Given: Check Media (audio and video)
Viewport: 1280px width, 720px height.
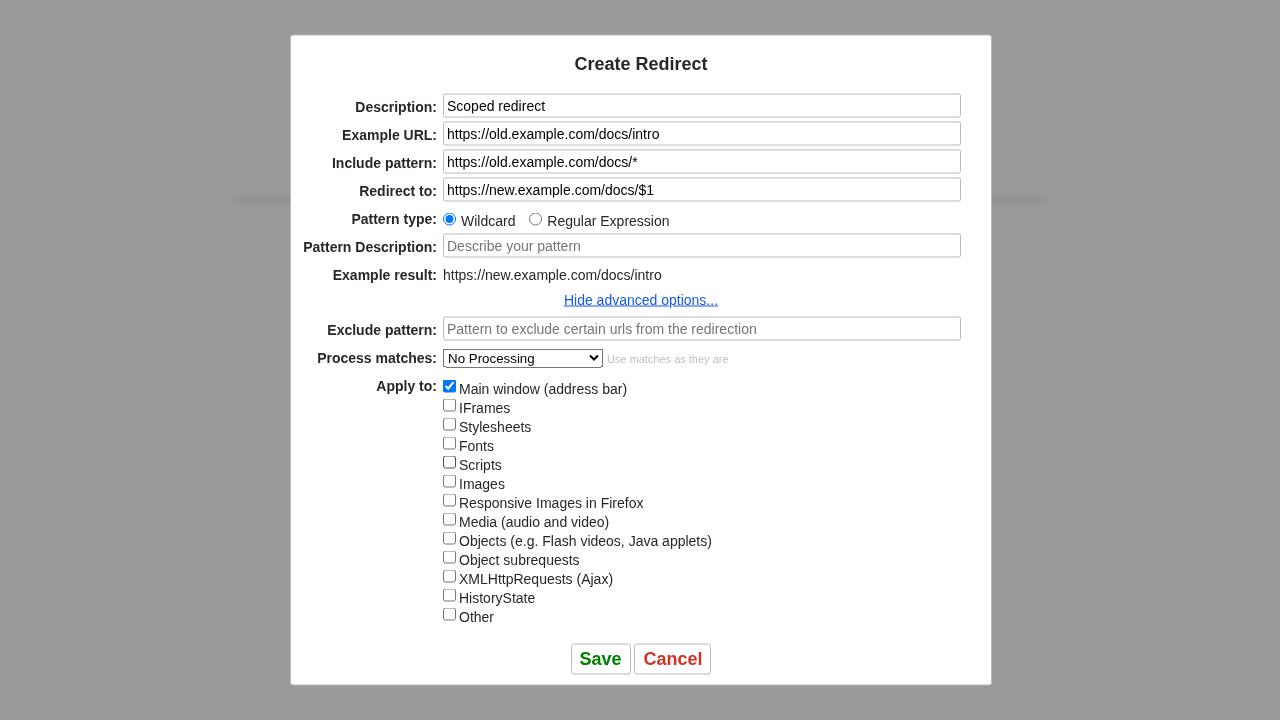Looking at the screenshot, I should coord(450,519).
